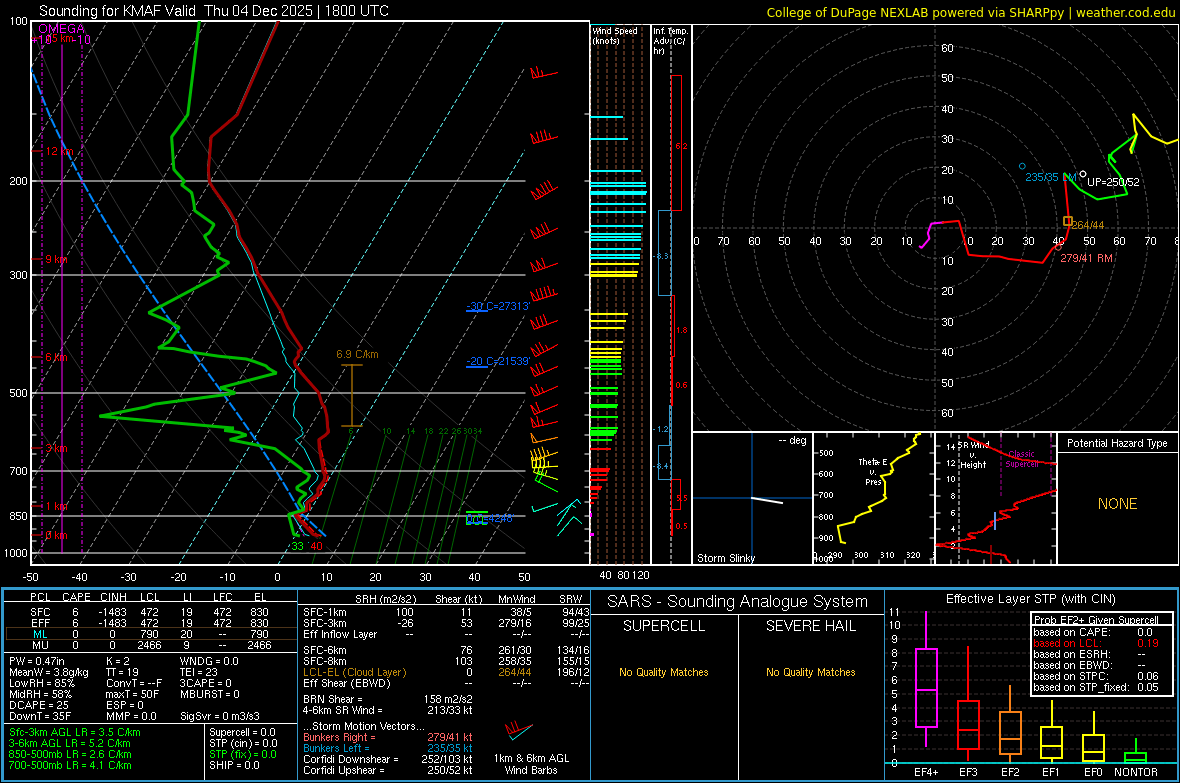
Task: Click the 'SigSvr = 0 m3/s3' value
Action: (x=220, y=717)
